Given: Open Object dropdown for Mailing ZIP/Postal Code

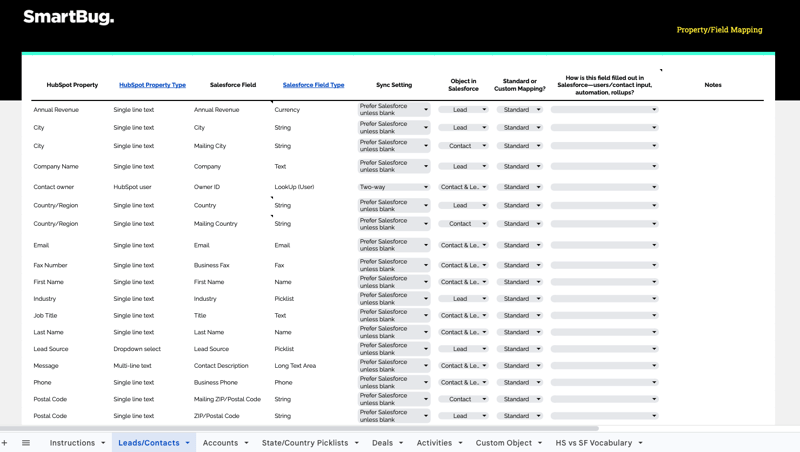Looking at the screenshot, I should [x=463, y=399].
